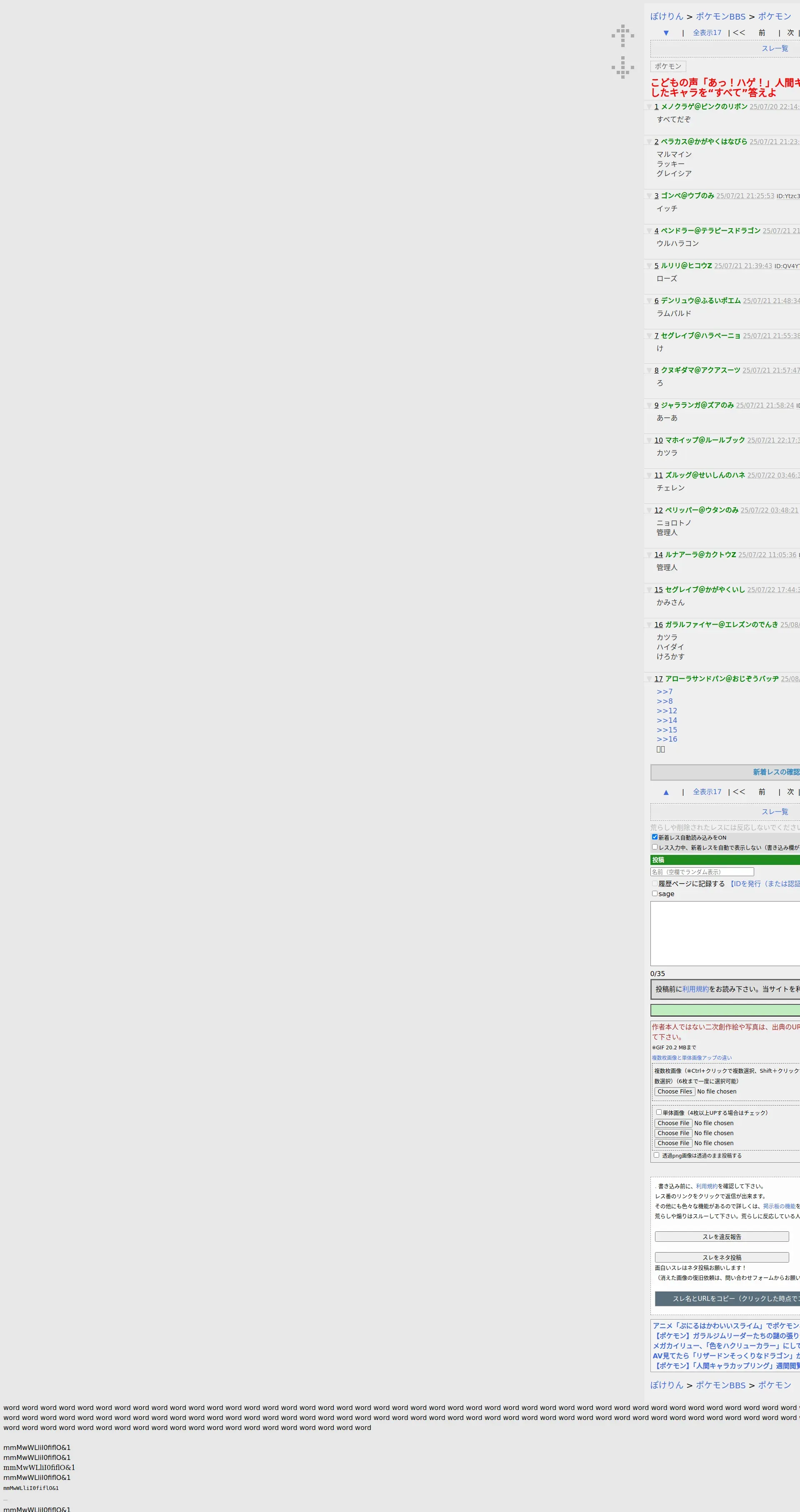Image resolution: width=800 pixels, height=1512 pixels.
Task: Disable 新着レス自動読み込みをON checkbox
Action: tap(654, 837)
